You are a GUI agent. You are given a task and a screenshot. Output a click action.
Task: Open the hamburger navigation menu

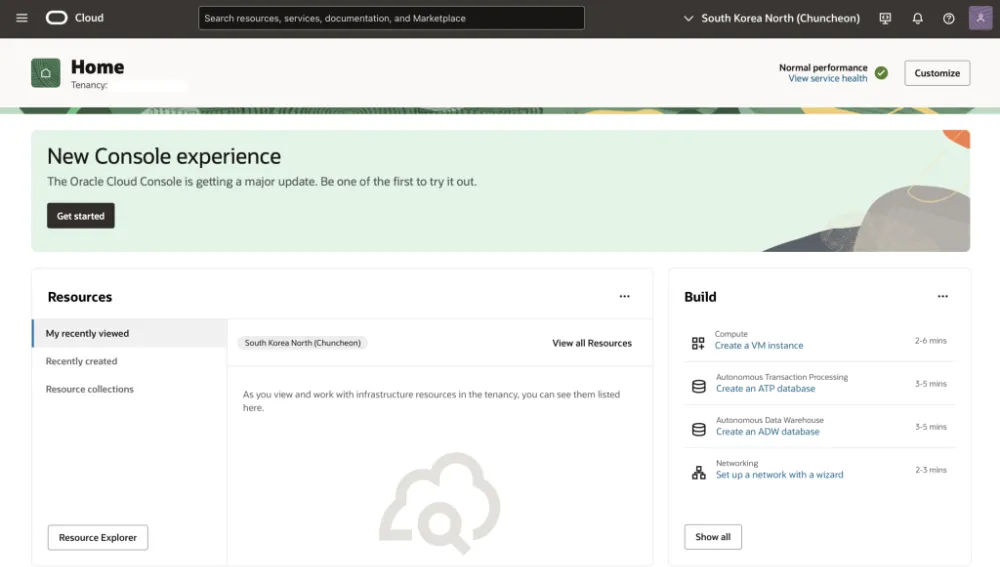click(x=22, y=18)
